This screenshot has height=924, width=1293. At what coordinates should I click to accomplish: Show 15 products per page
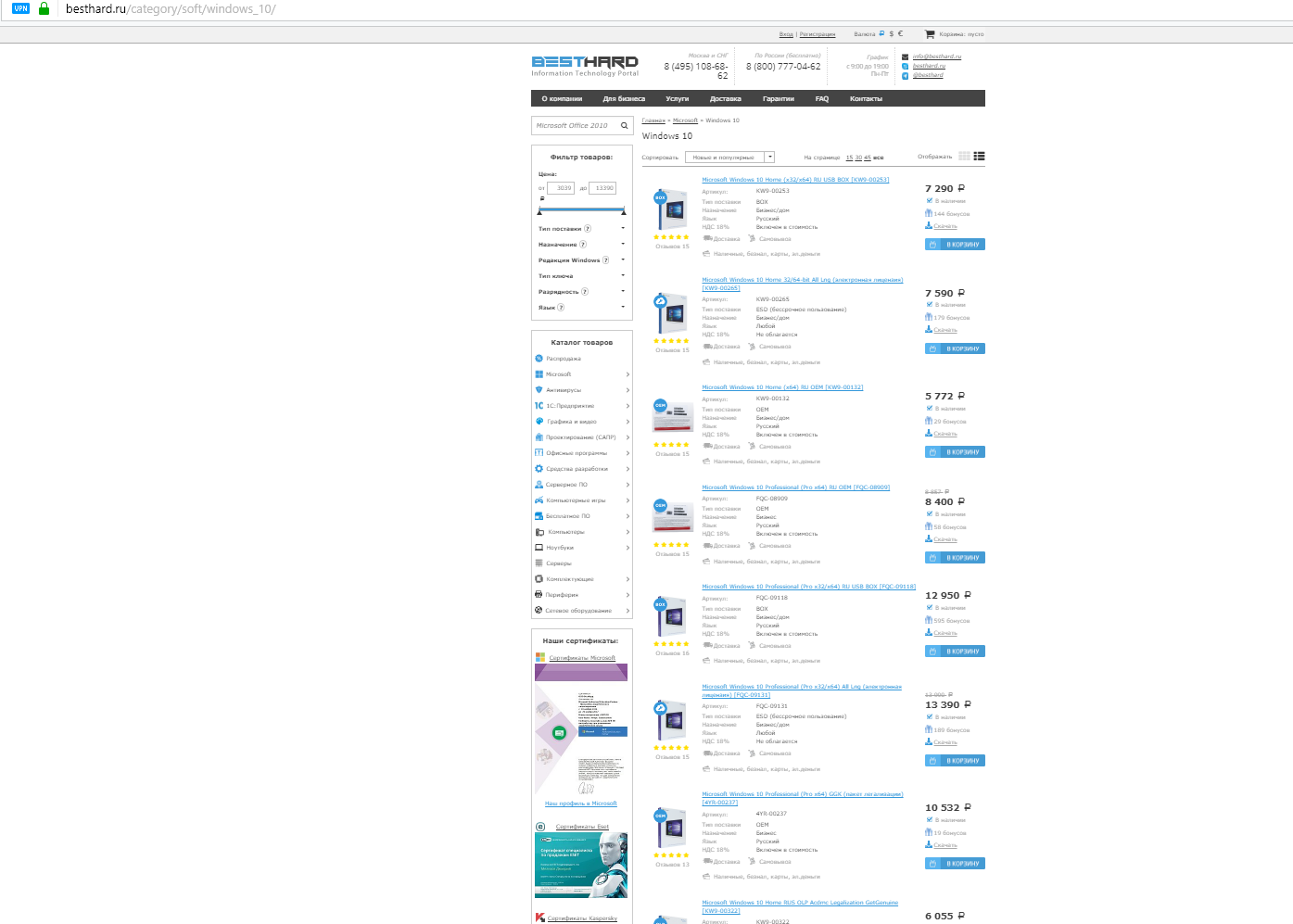[849, 158]
